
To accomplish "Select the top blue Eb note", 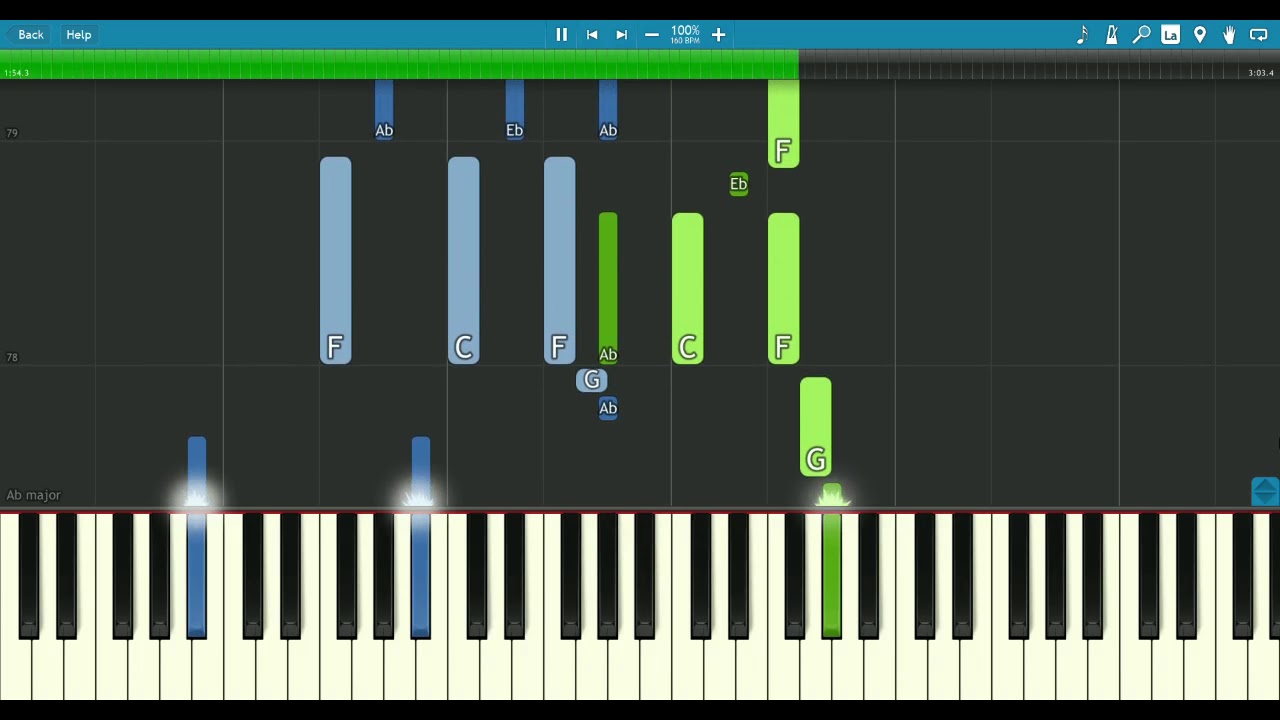I will coord(515,110).
